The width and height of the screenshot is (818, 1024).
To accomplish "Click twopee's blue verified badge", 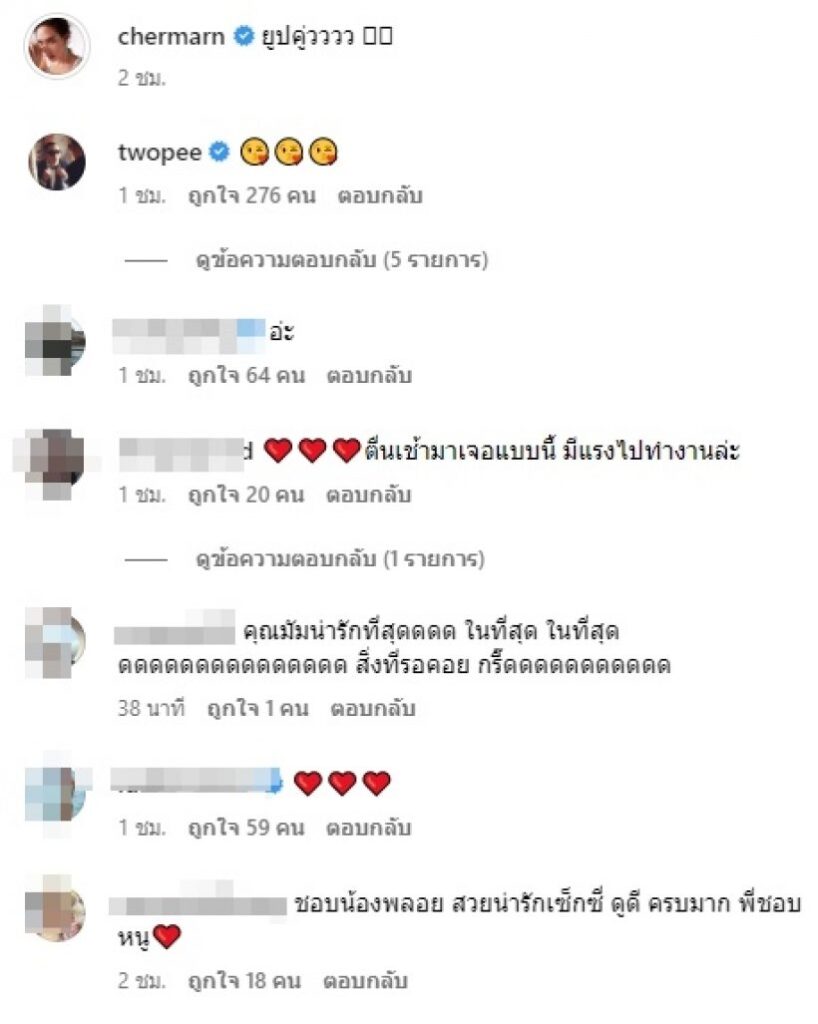I will [x=219, y=152].
